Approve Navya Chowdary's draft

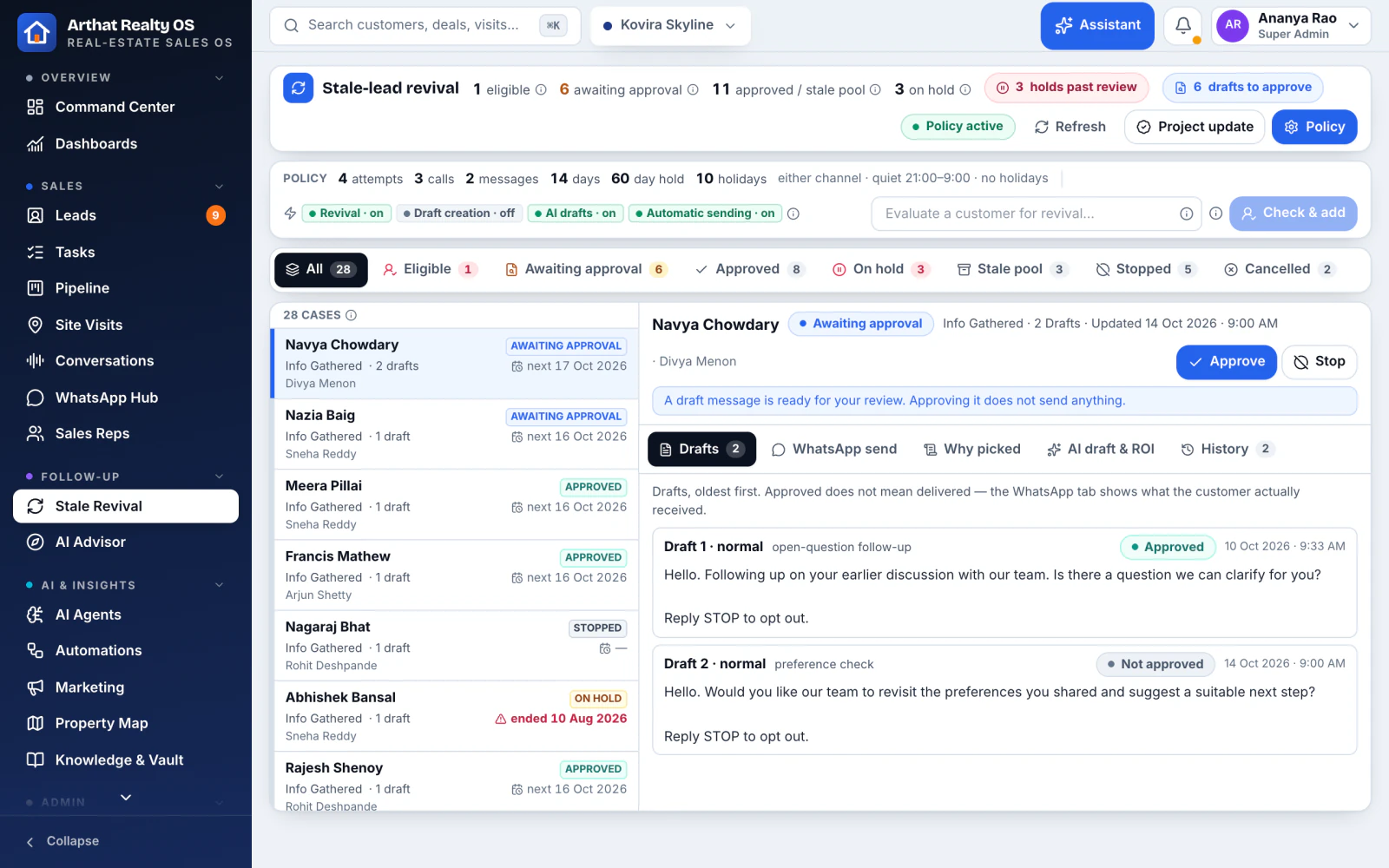pos(1226,362)
